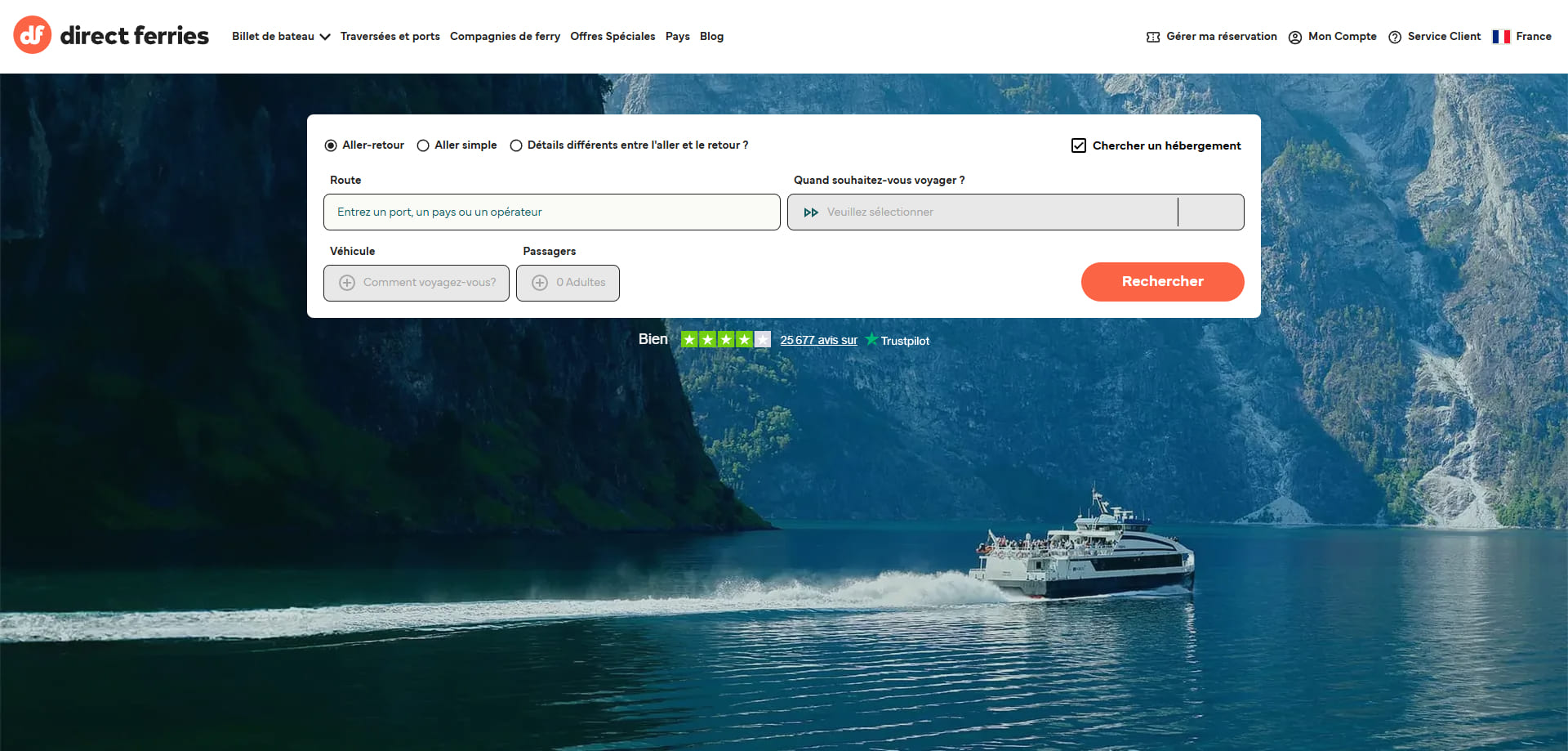Click the Trustpilot green star rating
The image size is (1568, 751).
click(x=725, y=339)
